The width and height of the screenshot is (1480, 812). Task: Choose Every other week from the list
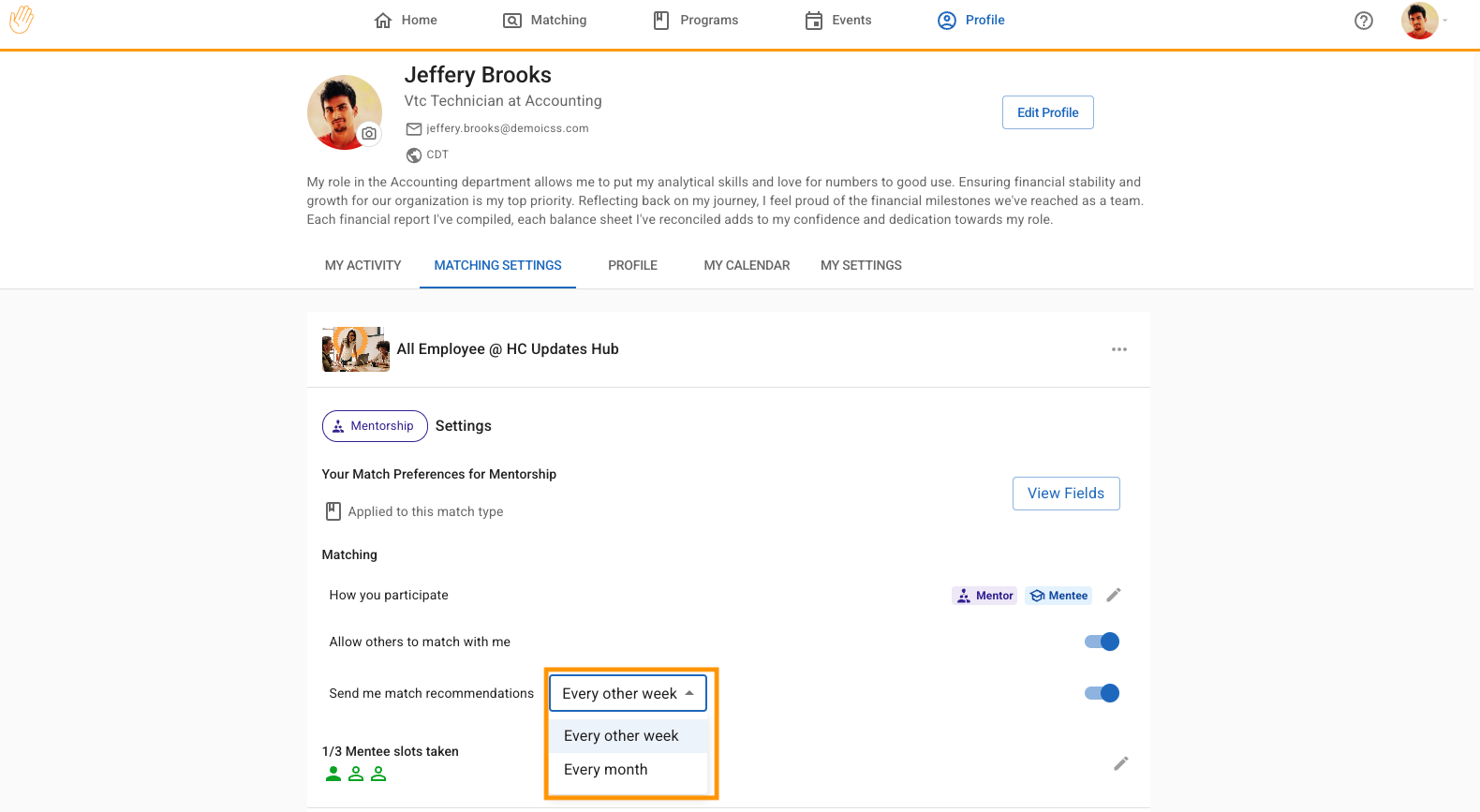pyautogui.click(x=621, y=736)
